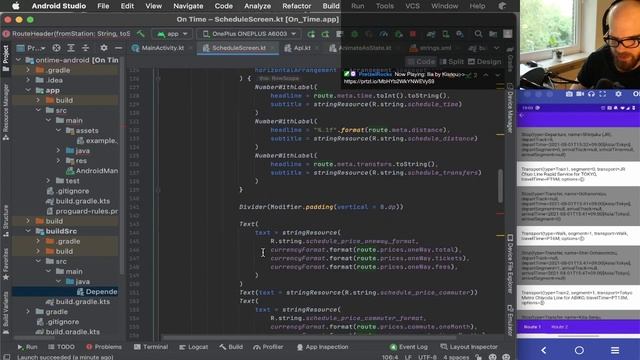Select the example. file under the assets folder
The width and height of the screenshot is (640, 360).
coord(97,141)
